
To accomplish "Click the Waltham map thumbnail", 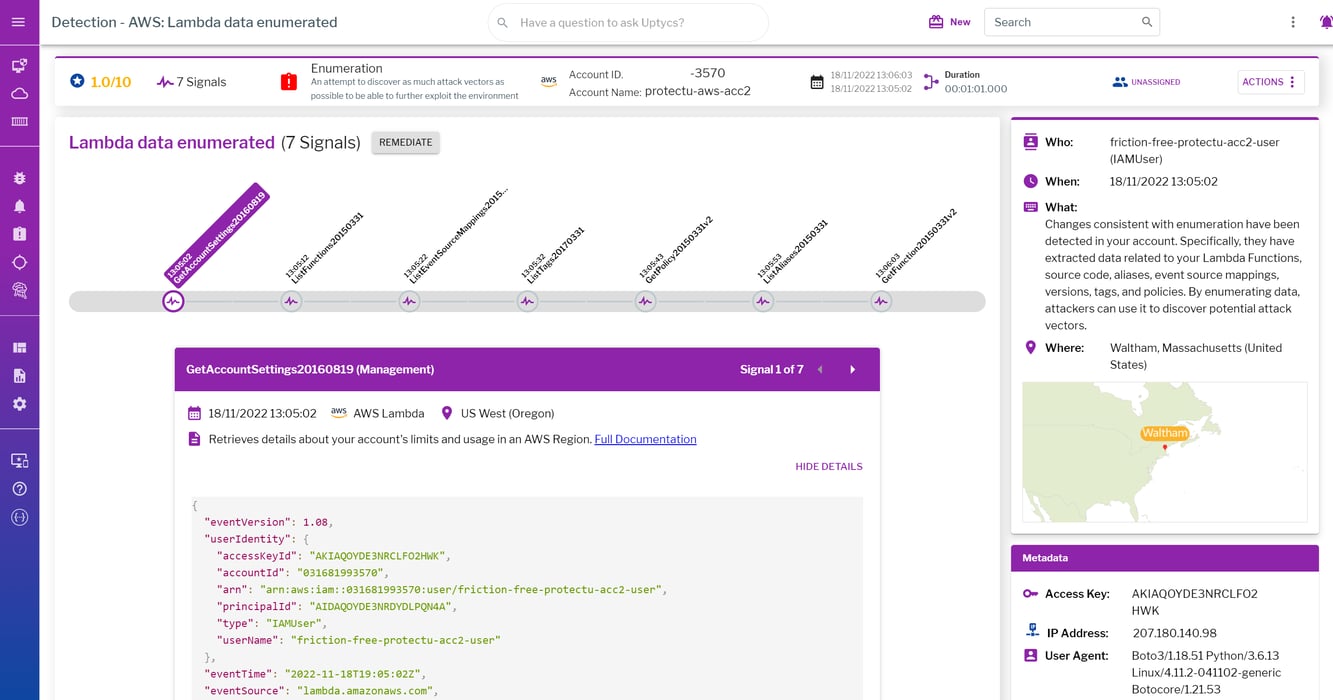I will [1164, 452].
